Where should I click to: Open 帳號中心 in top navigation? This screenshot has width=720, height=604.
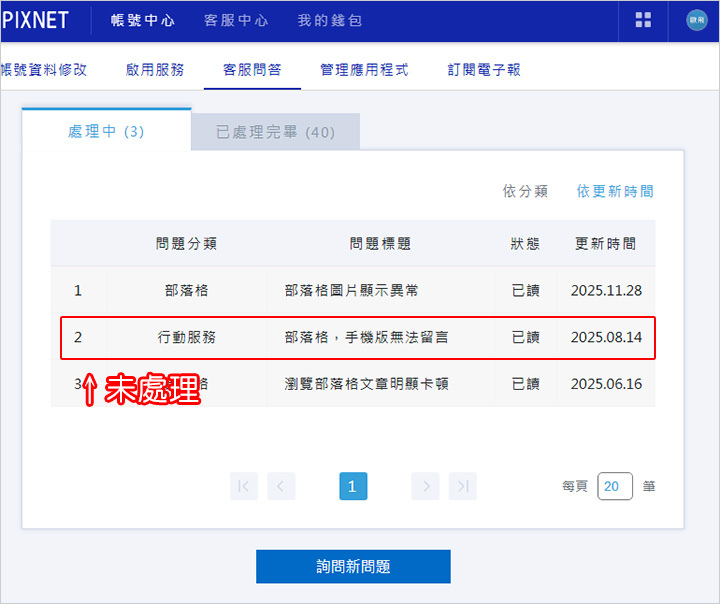[x=143, y=20]
